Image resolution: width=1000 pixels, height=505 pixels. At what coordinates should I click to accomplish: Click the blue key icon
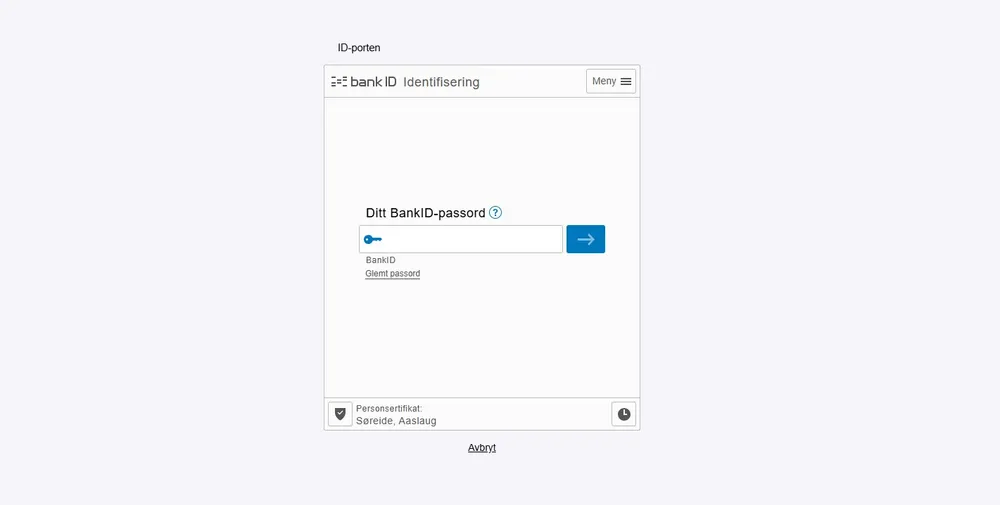373,239
